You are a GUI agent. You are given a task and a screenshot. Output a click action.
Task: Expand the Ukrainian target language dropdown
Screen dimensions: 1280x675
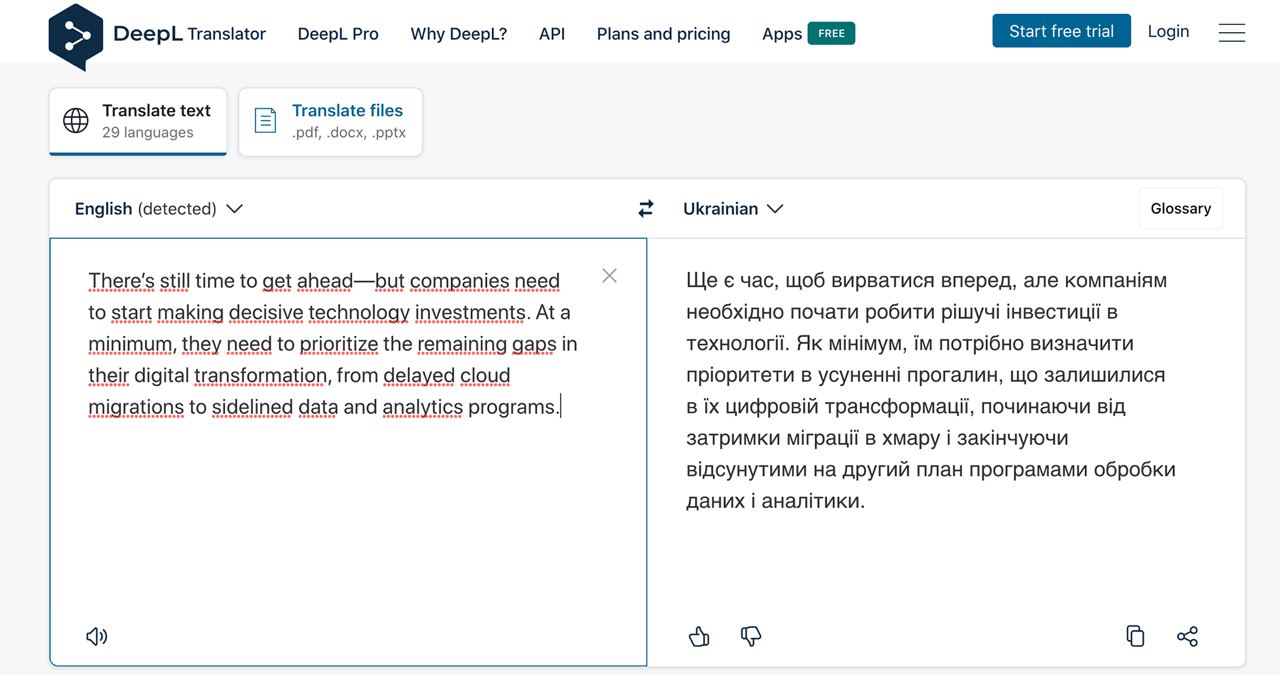point(733,209)
